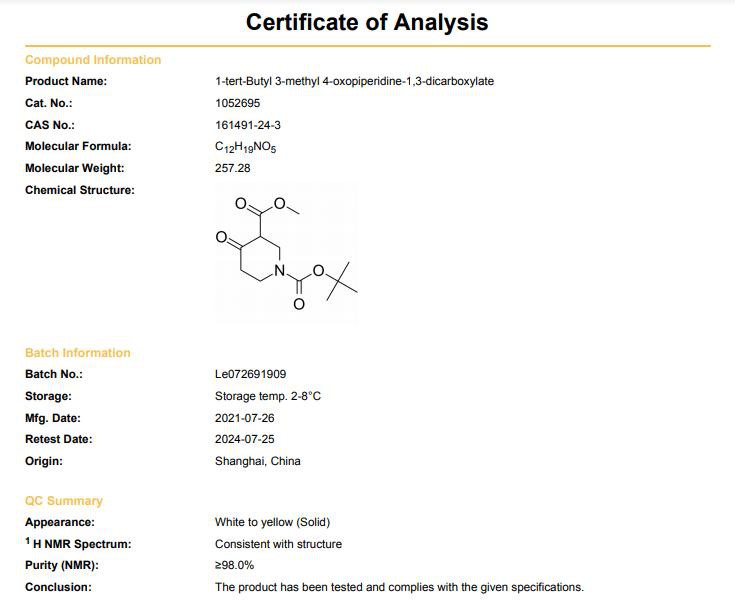Screen dimensions: 735x610
Task: Select manufacturing date 2021-07-26
Action: [245, 418]
